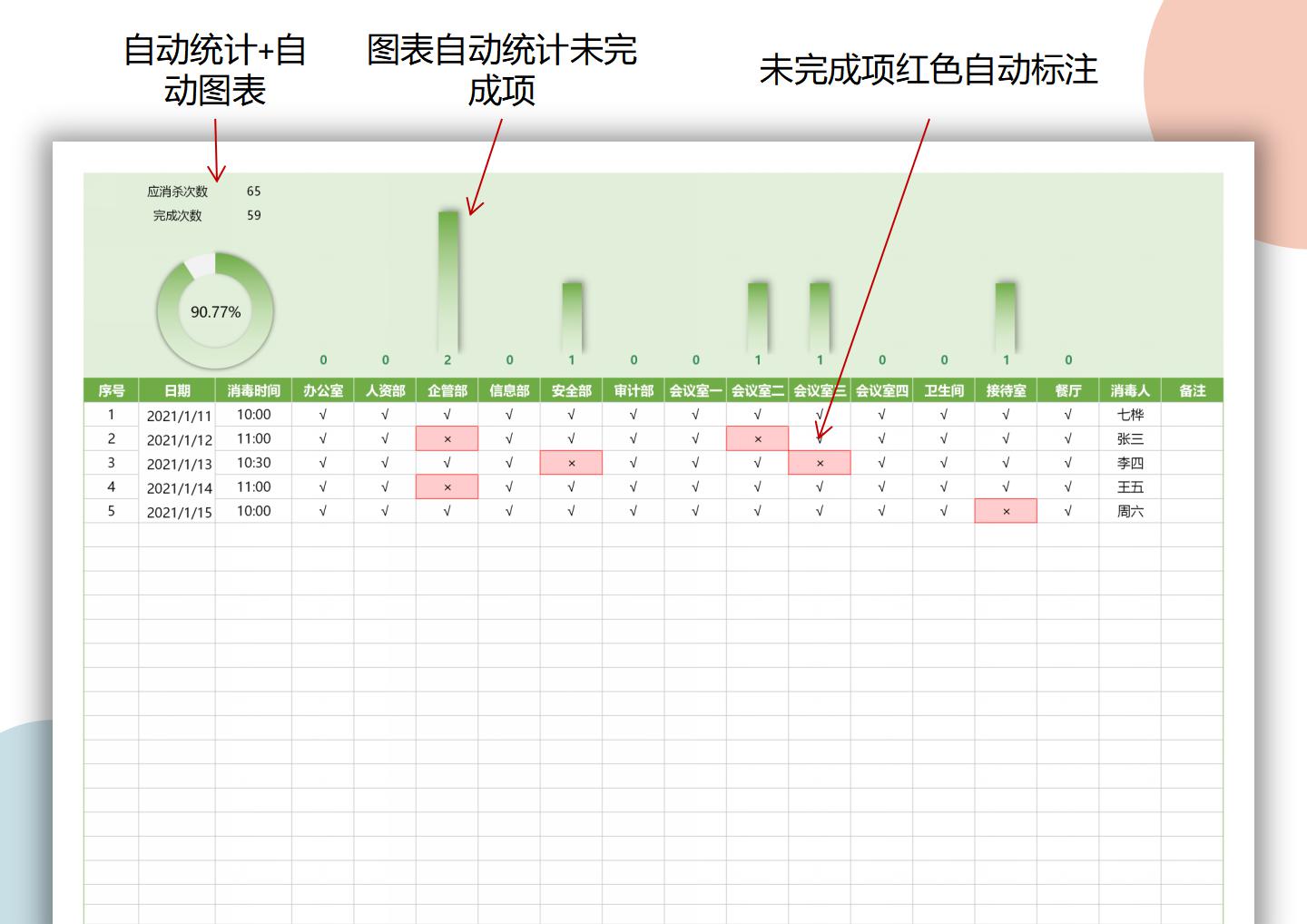1307x924 pixels.
Task: Select the name cell 七桦
Action: point(1130,415)
